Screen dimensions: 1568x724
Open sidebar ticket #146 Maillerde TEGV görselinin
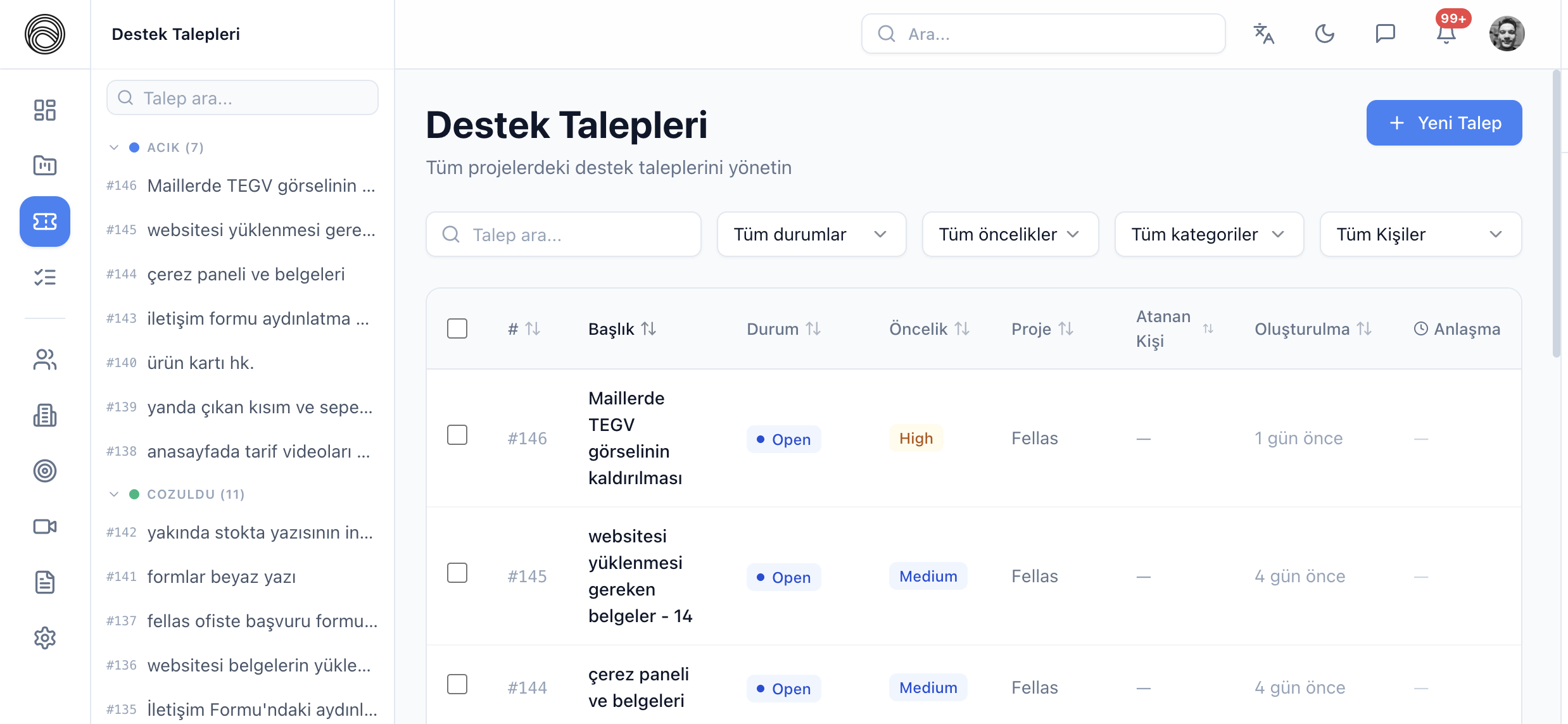pos(242,185)
